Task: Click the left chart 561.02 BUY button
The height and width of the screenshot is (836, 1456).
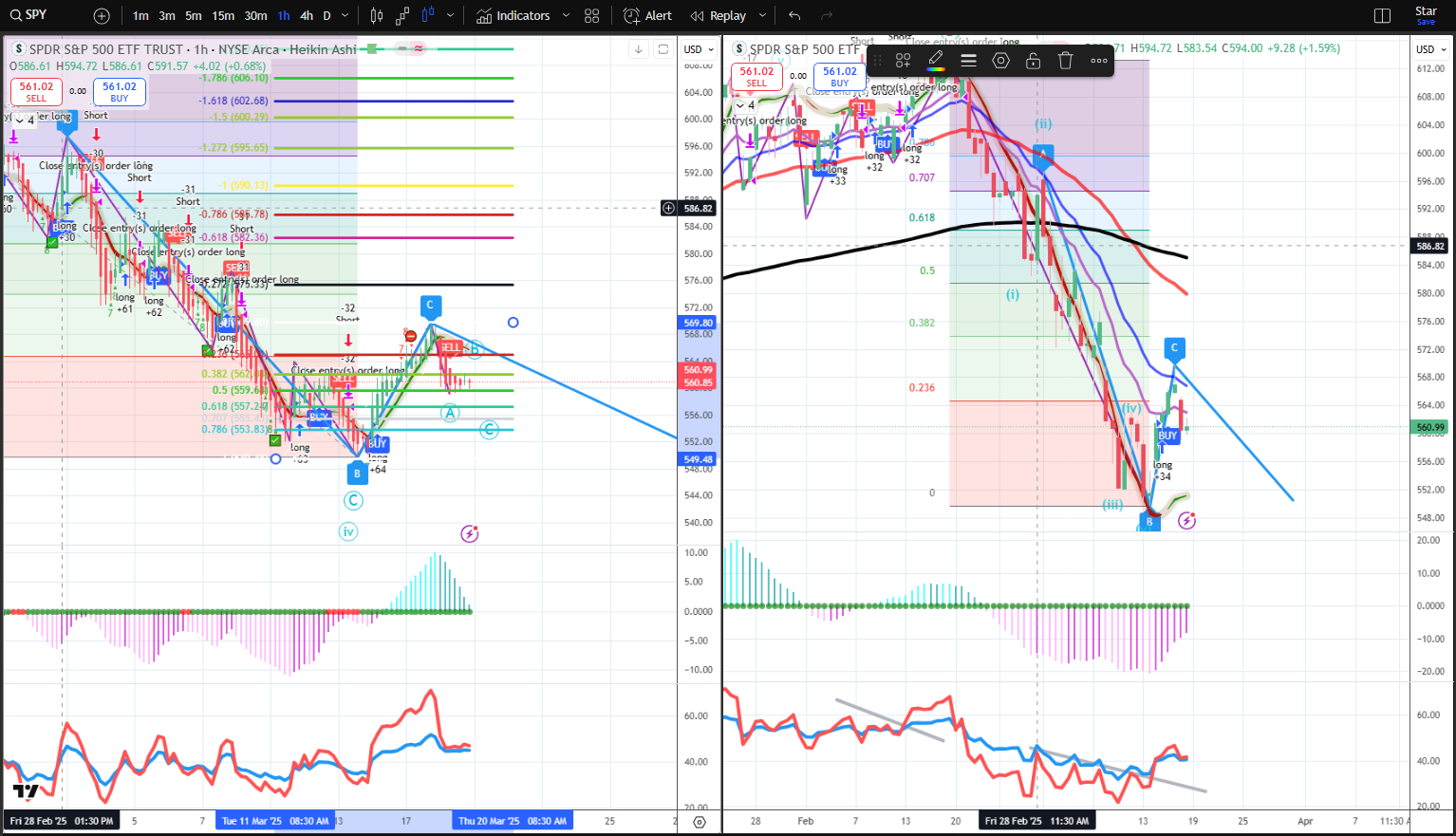Action: [120, 91]
